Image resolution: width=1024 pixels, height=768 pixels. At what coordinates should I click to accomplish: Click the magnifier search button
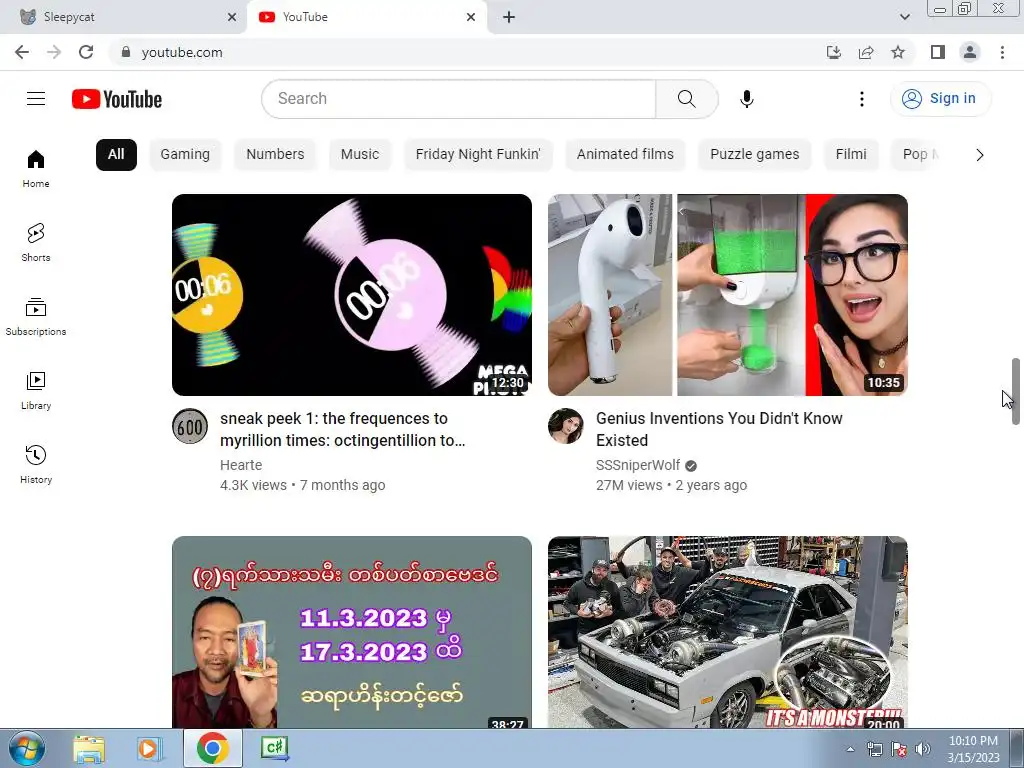coord(686,99)
